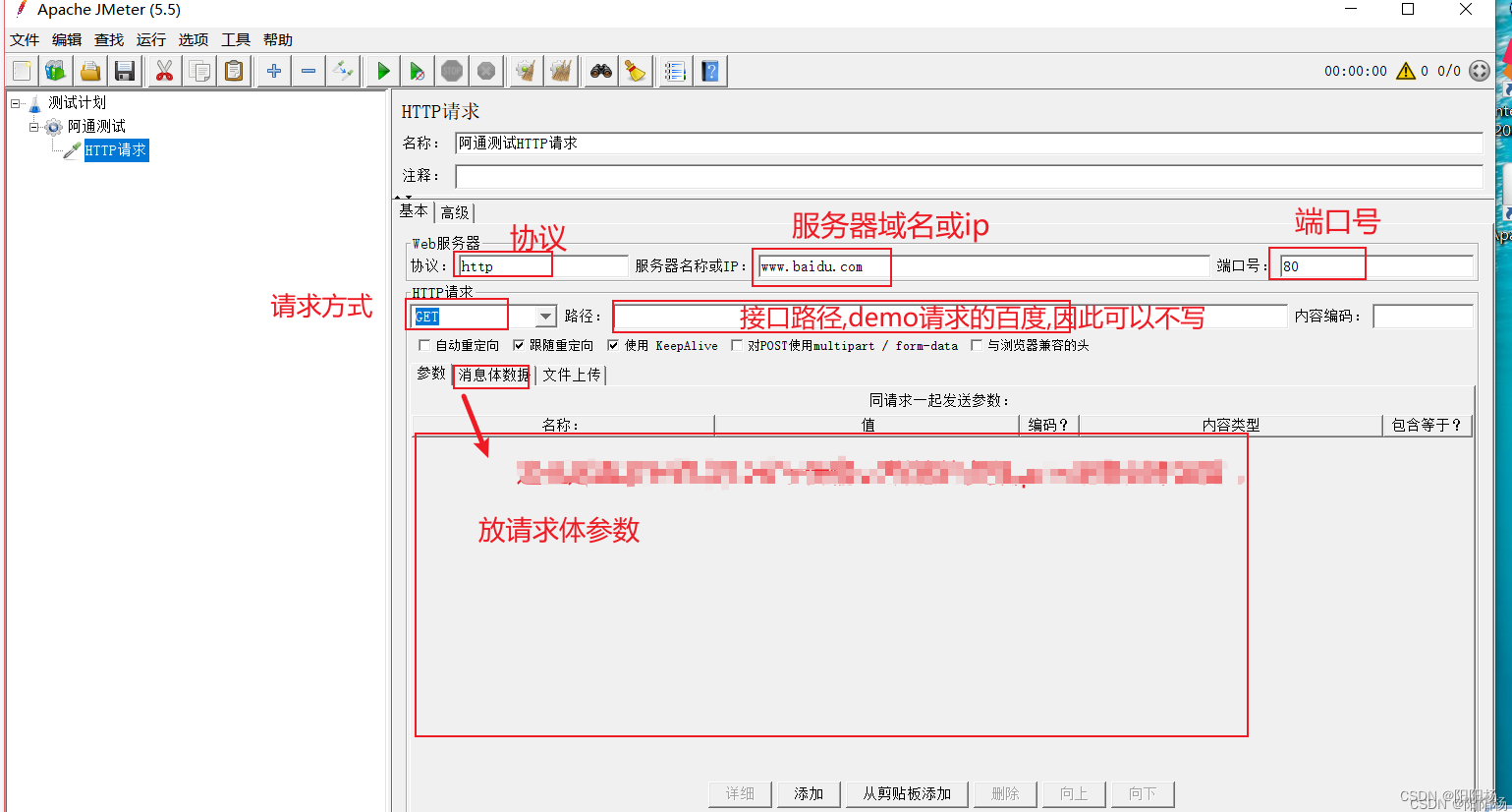Create a new test plan via toolbar icon
1512x812 pixels.
22,71
